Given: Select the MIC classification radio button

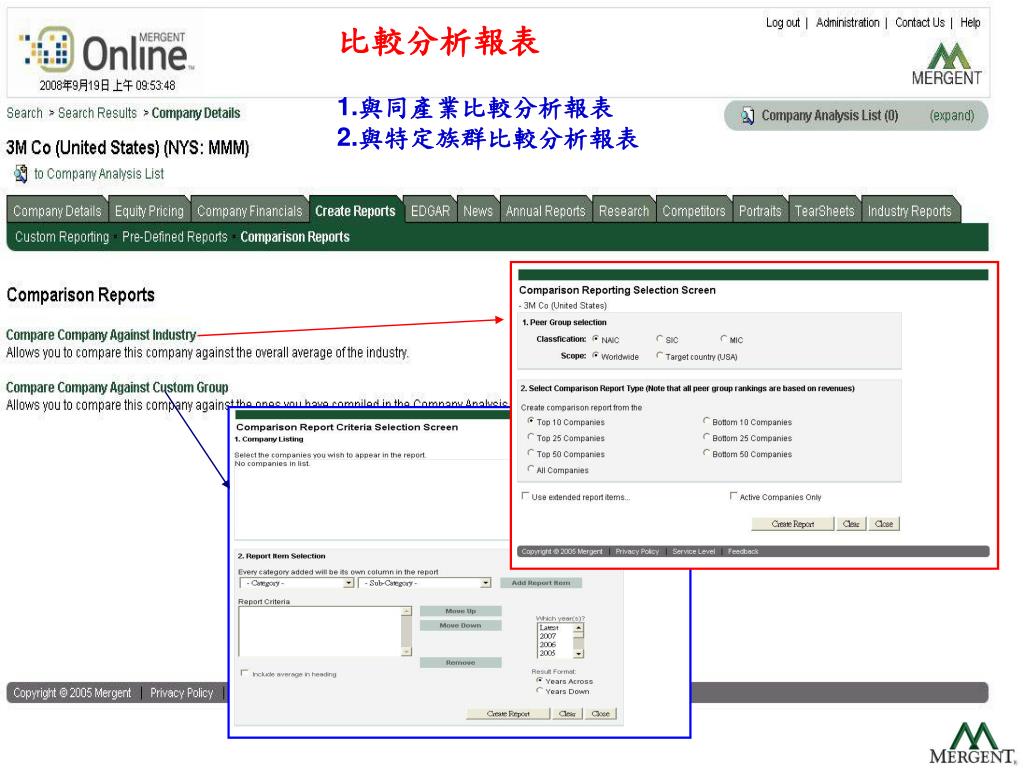Looking at the screenshot, I should point(724,339).
